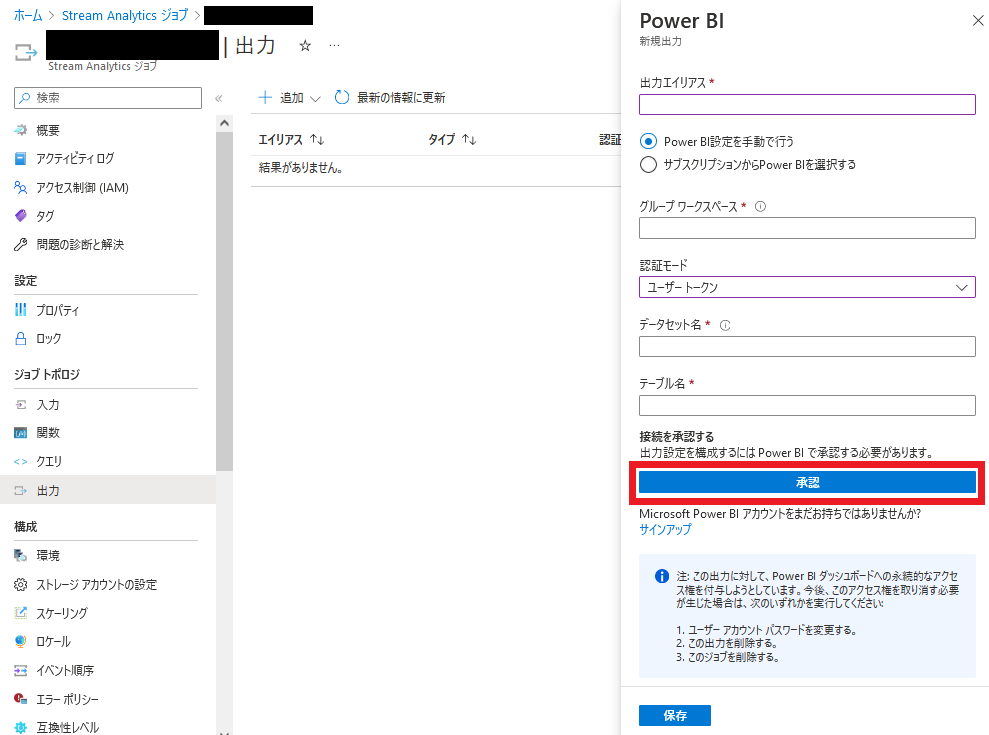Click the favorite star icon beside 出力 title

click(305, 46)
